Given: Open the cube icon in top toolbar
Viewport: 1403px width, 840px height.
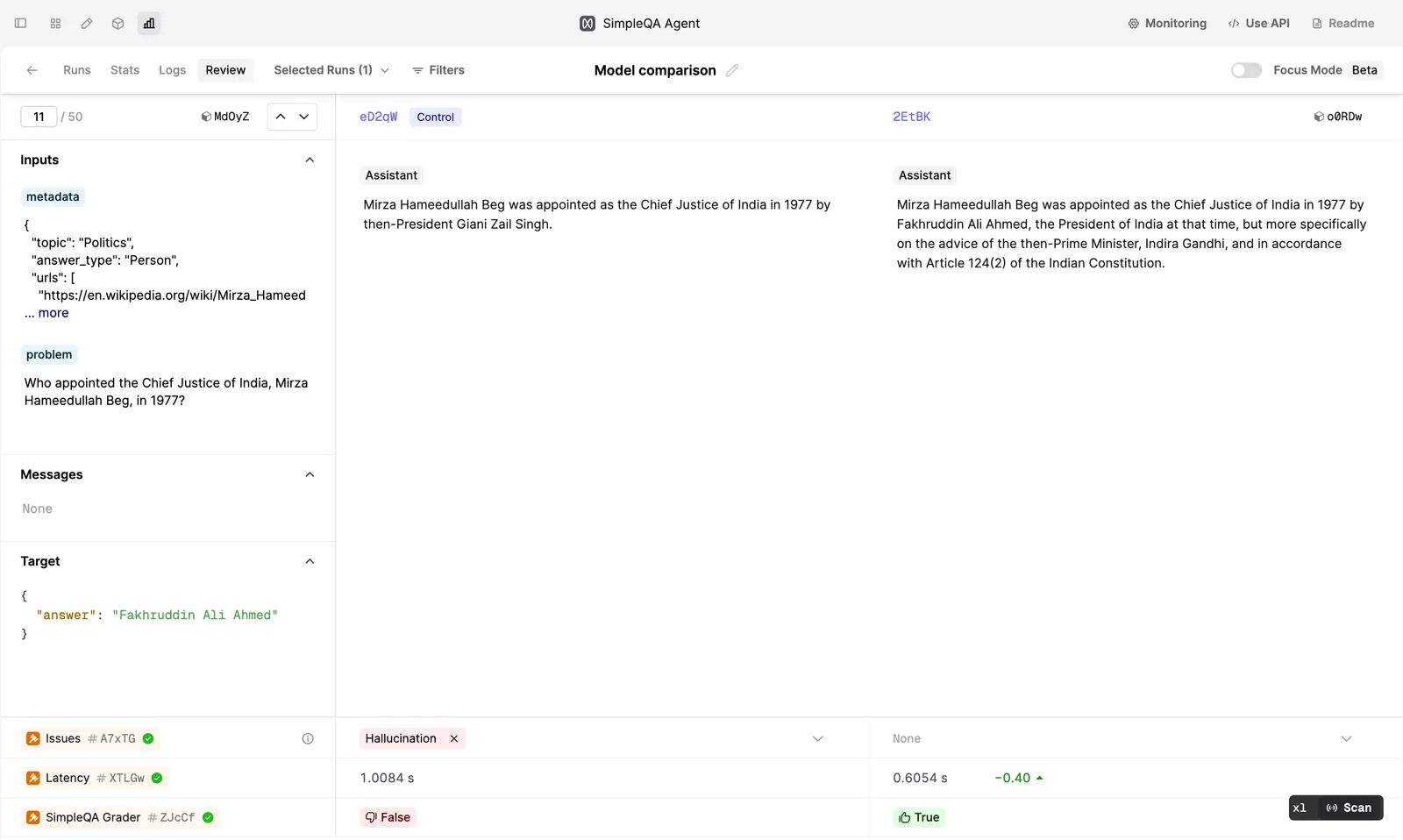Looking at the screenshot, I should click(x=118, y=24).
